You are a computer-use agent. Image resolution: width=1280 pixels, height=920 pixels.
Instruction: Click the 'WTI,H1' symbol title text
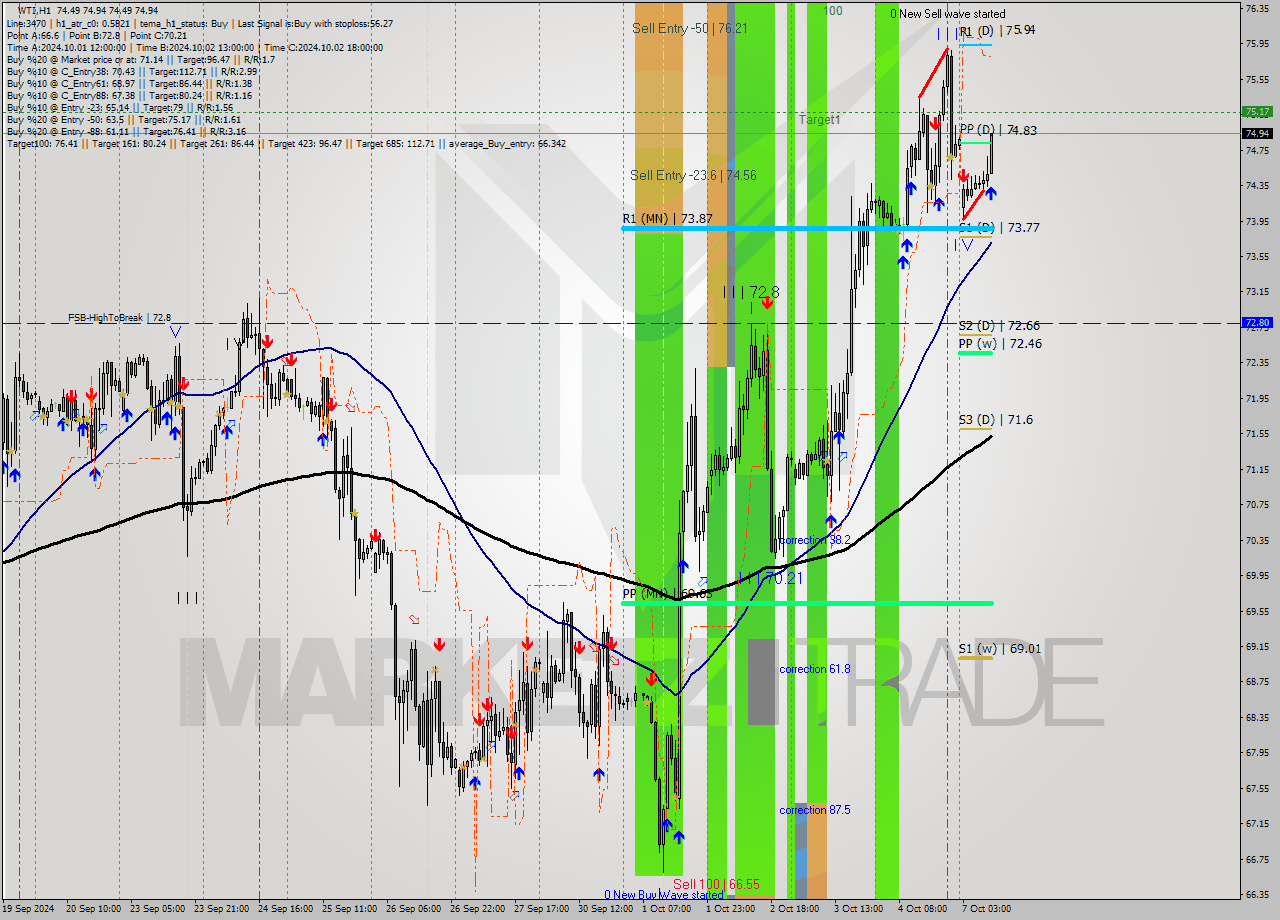click(x=34, y=10)
